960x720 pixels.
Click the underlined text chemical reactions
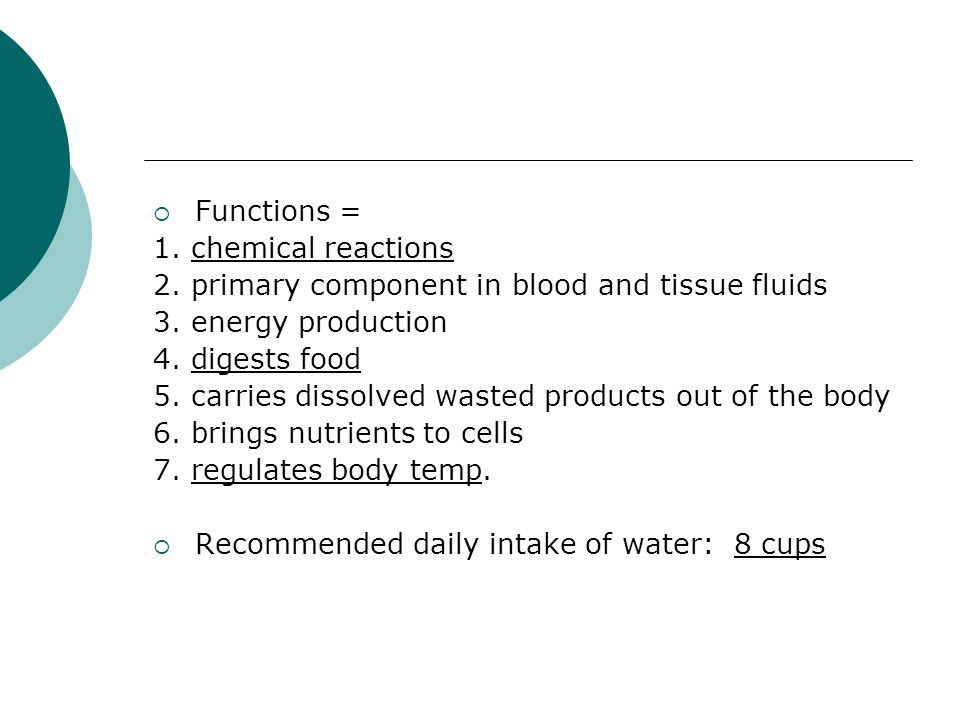322,249
